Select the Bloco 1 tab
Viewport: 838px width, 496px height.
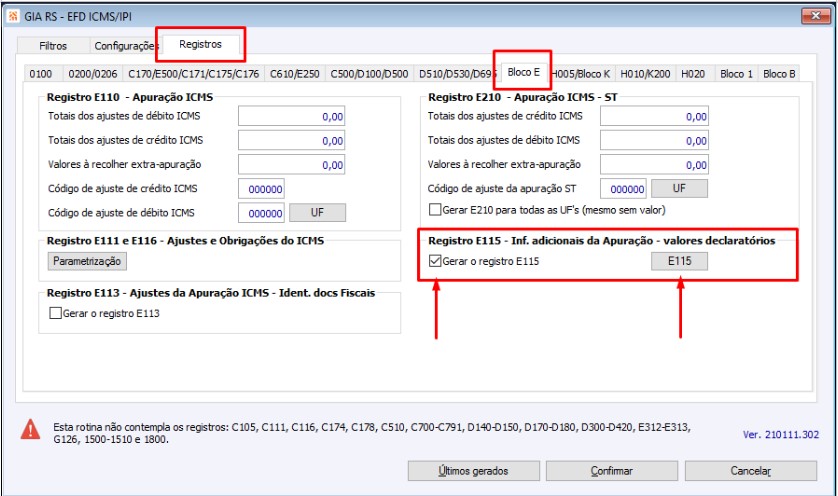click(736, 74)
